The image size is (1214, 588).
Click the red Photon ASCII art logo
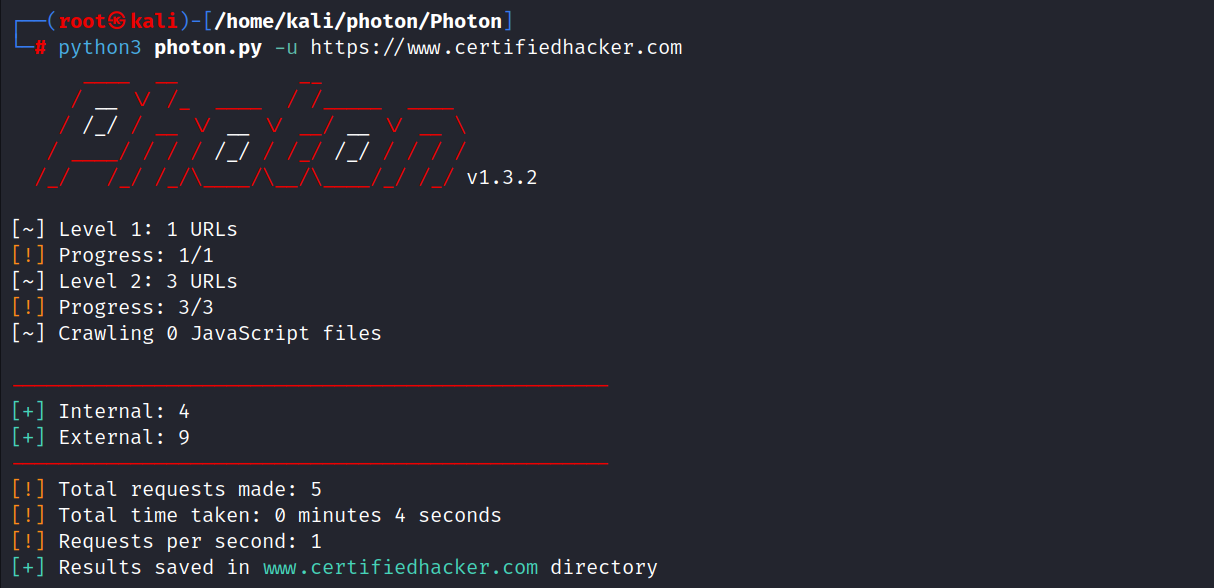pos(250,128)
